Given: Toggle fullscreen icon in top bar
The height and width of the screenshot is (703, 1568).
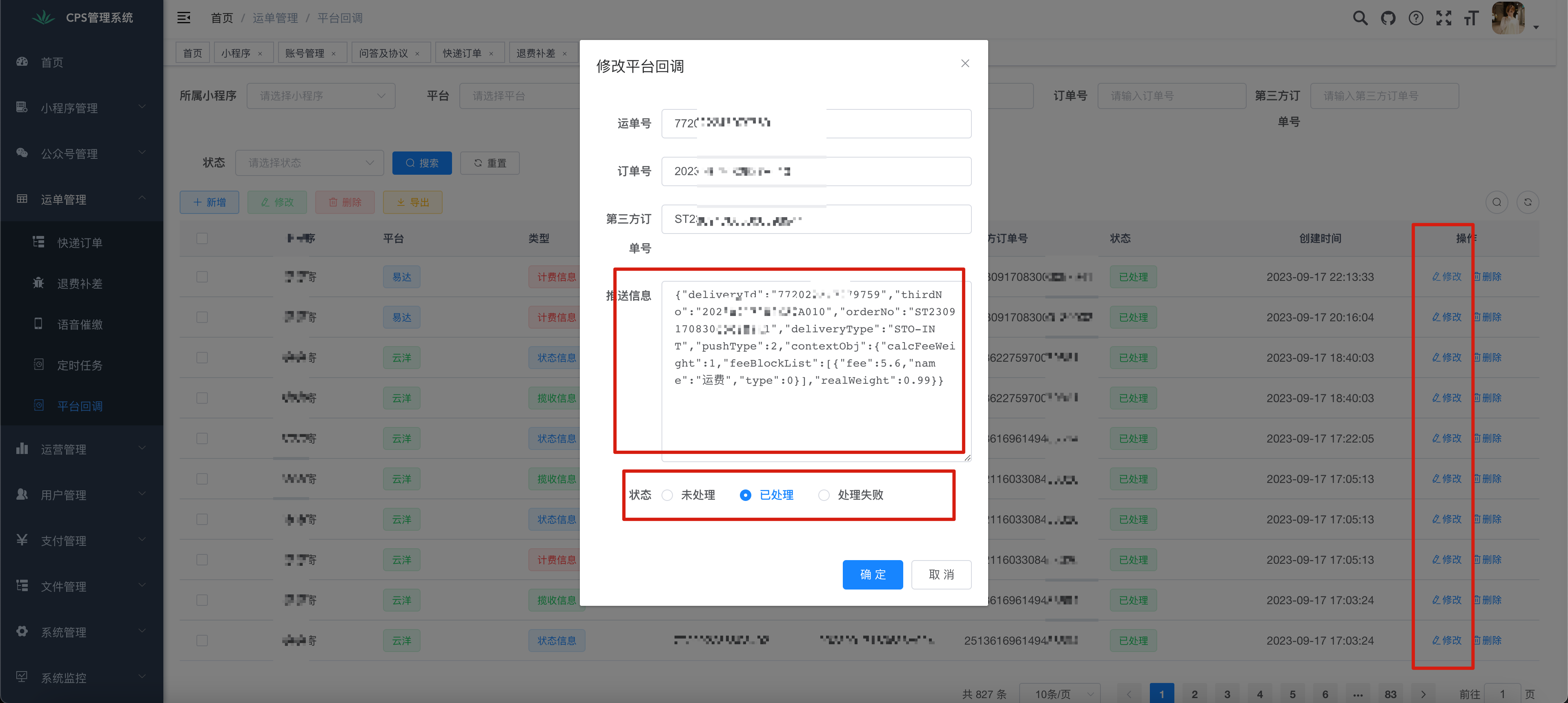Looking at the screenshot, I should [x=1444, y=18].
